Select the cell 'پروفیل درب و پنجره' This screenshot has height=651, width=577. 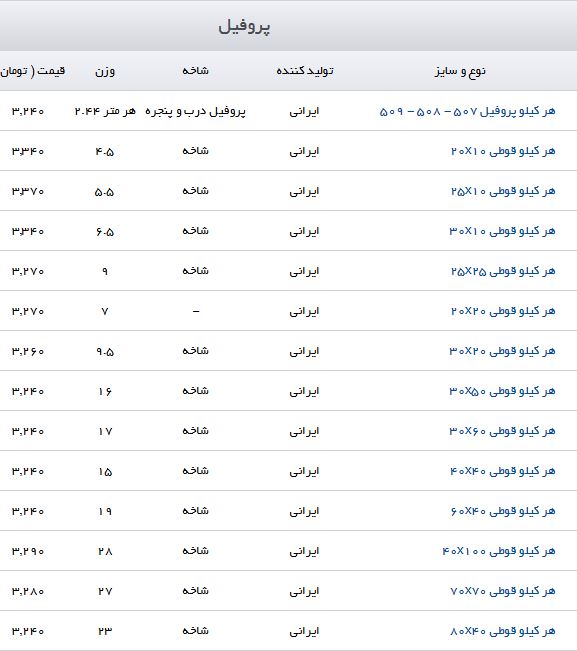pos(195,112)
